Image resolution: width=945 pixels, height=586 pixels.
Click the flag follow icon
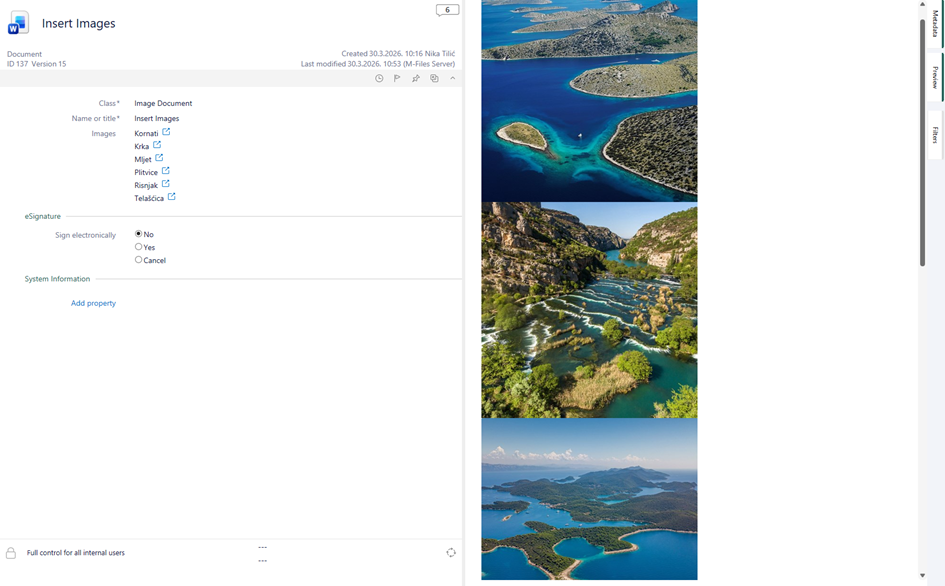397,78
